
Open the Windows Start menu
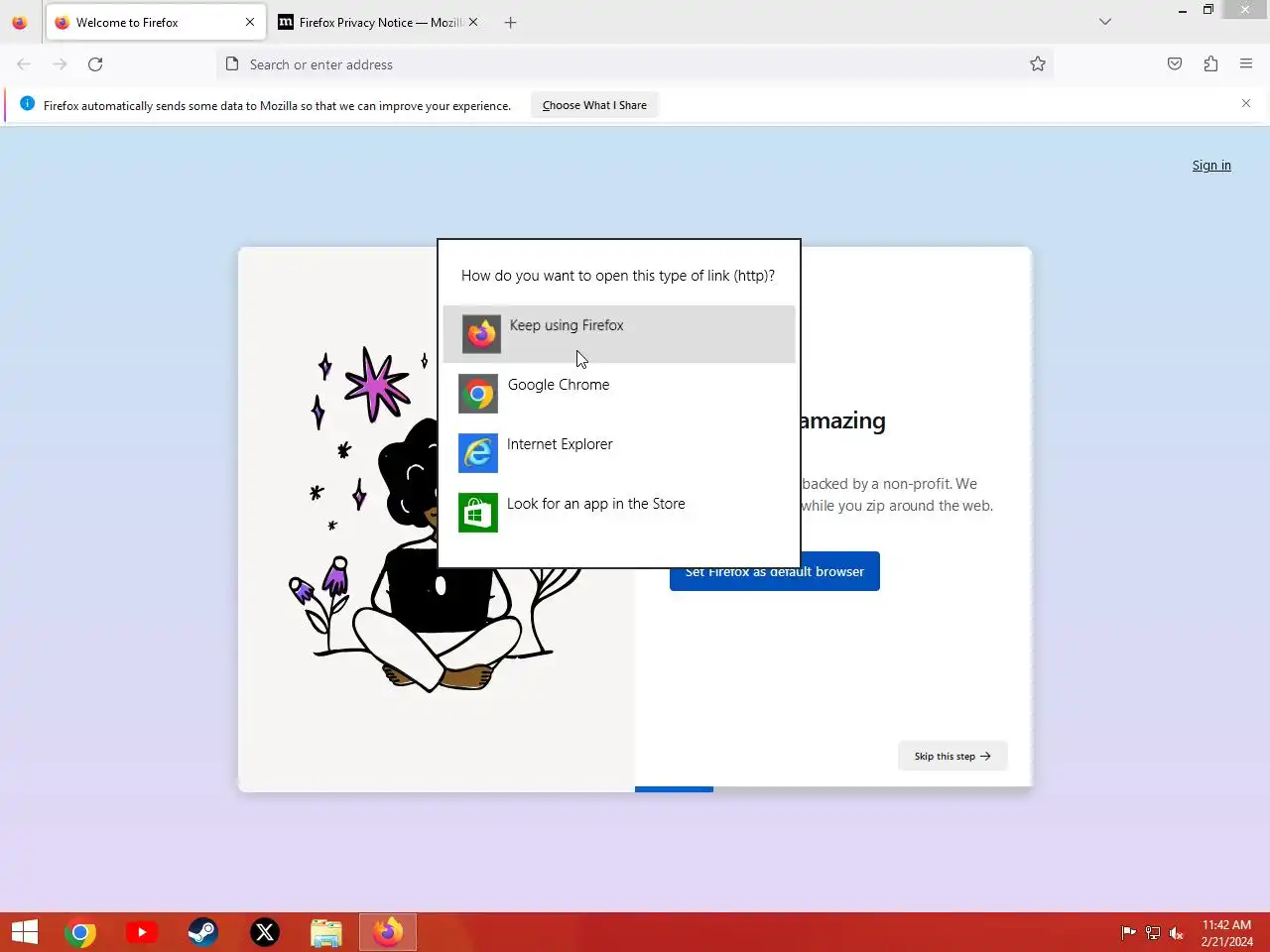click(x=25, y=932)
